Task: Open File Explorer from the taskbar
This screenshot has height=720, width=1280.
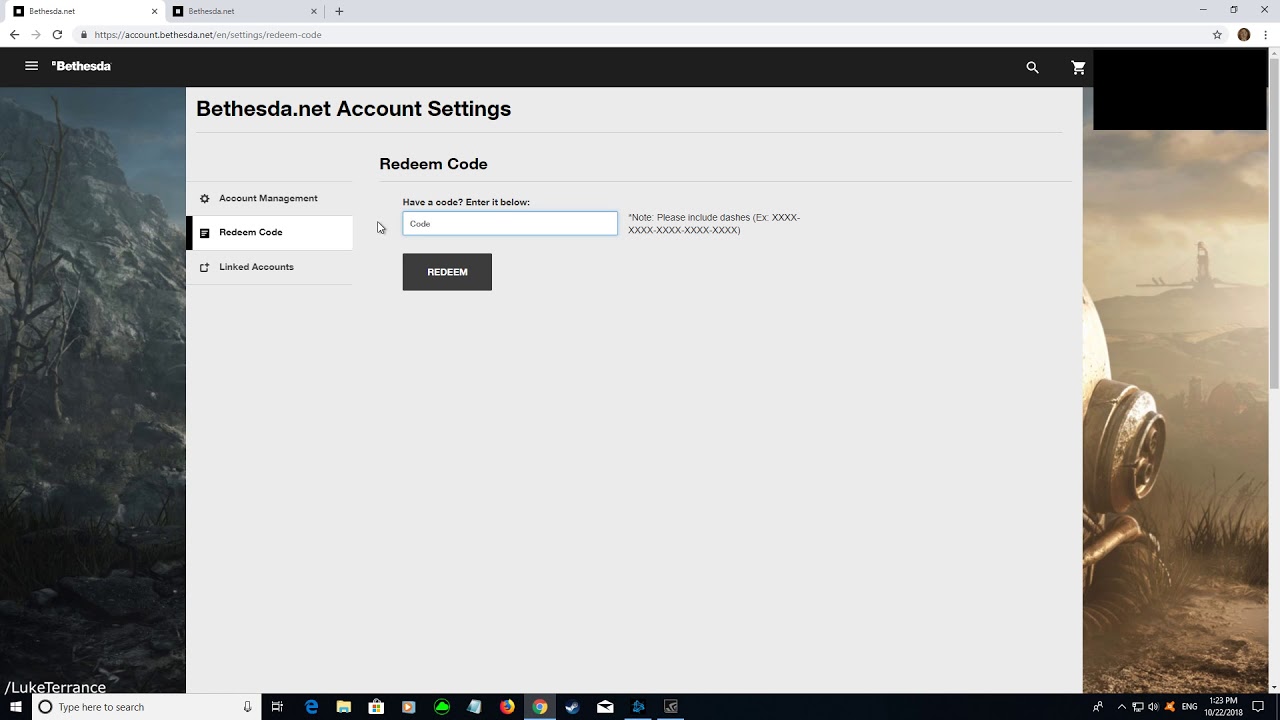Action: pos(344,707)
